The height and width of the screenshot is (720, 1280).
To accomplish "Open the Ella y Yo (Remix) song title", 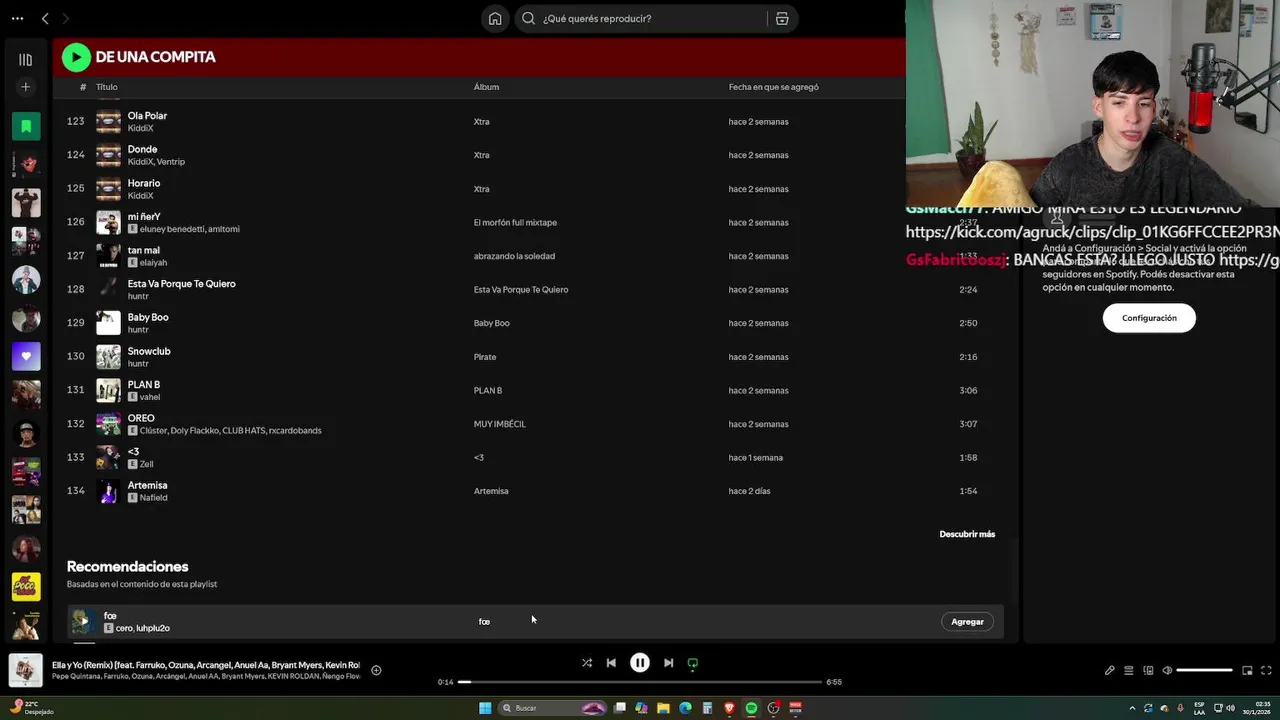I will coord(205,665).
